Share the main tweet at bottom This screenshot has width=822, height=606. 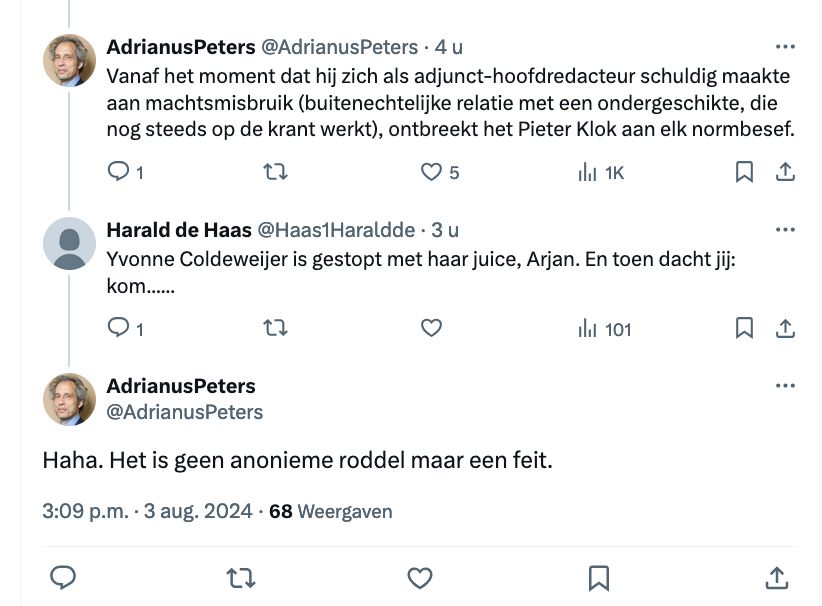tap(776, 577)
